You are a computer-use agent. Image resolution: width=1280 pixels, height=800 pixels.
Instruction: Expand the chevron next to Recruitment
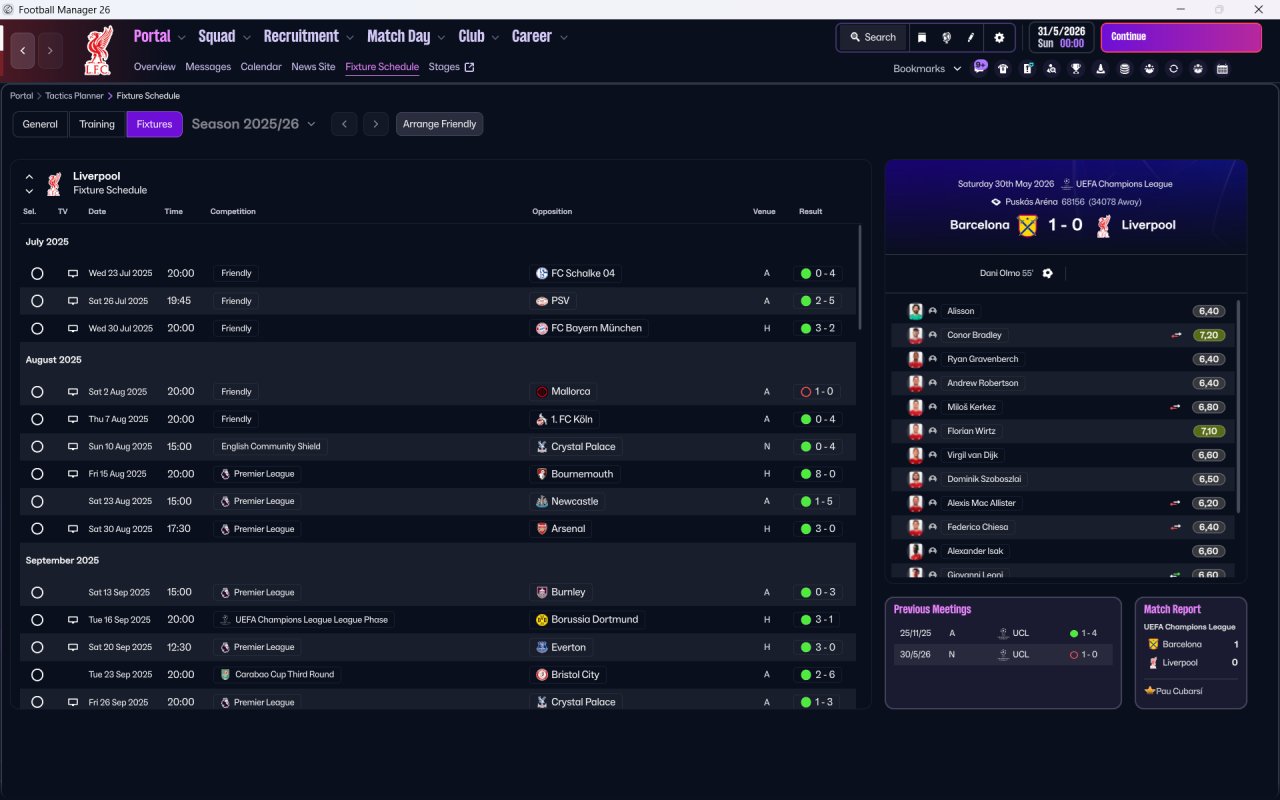[x=350, y=38]
